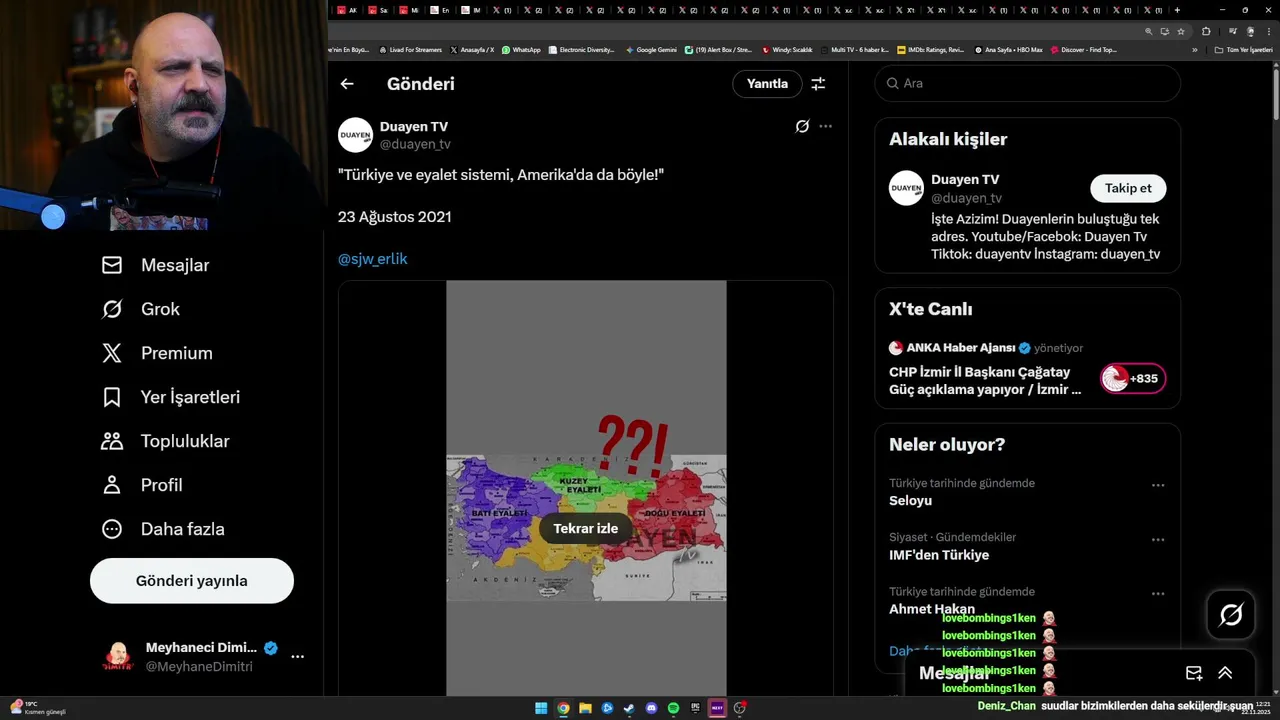This screenshot has width=1280, height=720.
Task: Click Meyhaneci Dimitri profile avatar
Action: pyautogui.click(x=118, y=657)
